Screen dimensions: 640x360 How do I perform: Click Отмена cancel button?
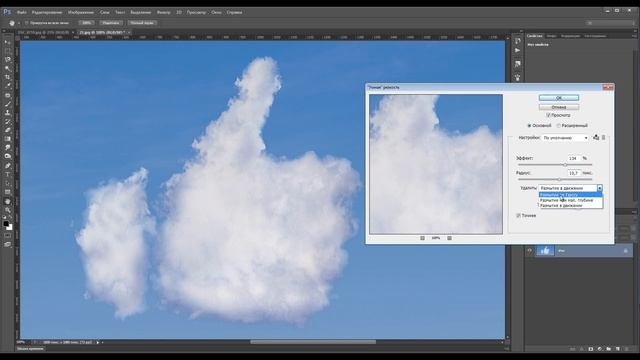pyautogui.click(x=559, y=107)
